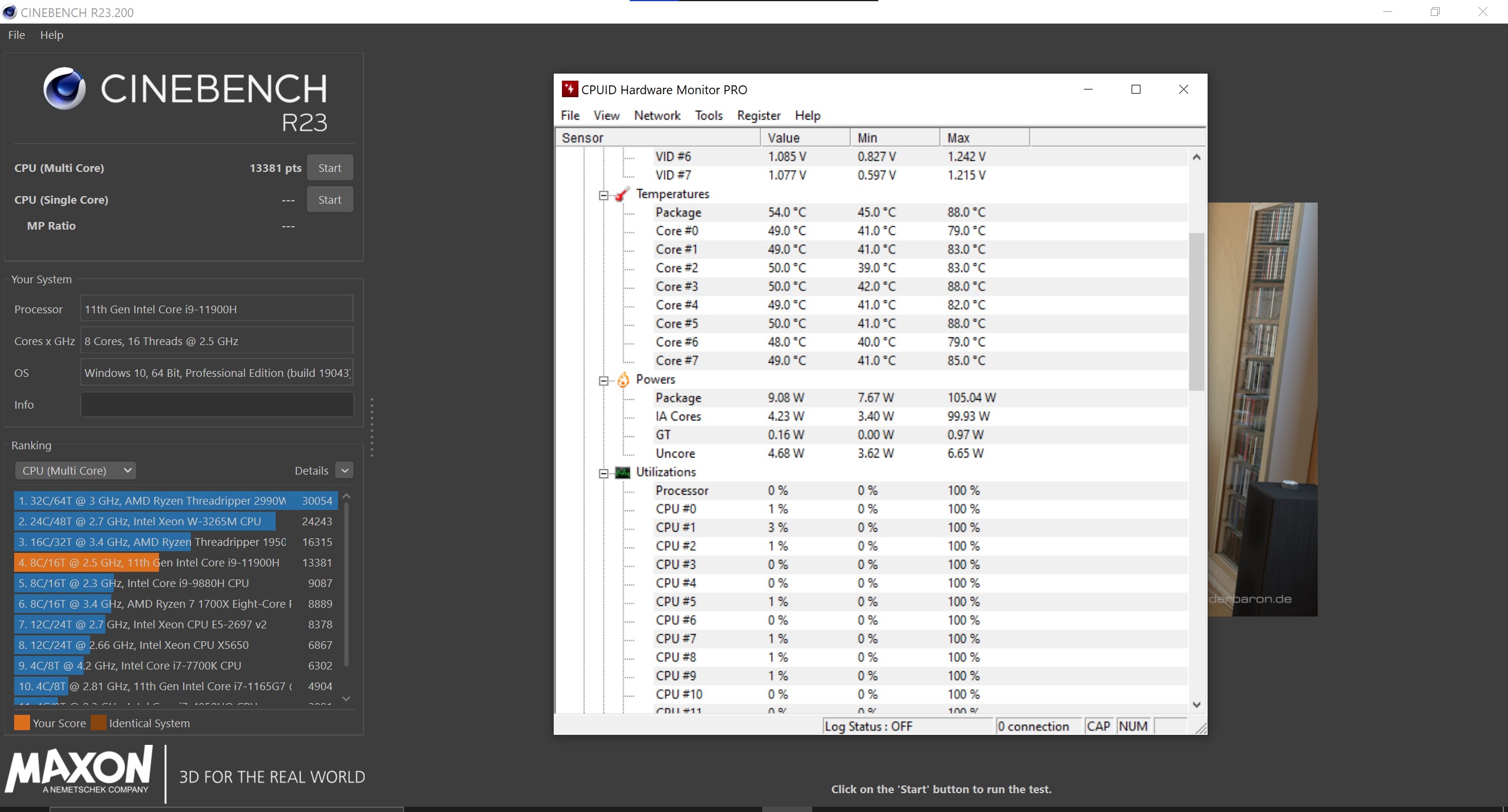Click the OS field
This screenshot has width=1508, height=812.
coord(217,373)
